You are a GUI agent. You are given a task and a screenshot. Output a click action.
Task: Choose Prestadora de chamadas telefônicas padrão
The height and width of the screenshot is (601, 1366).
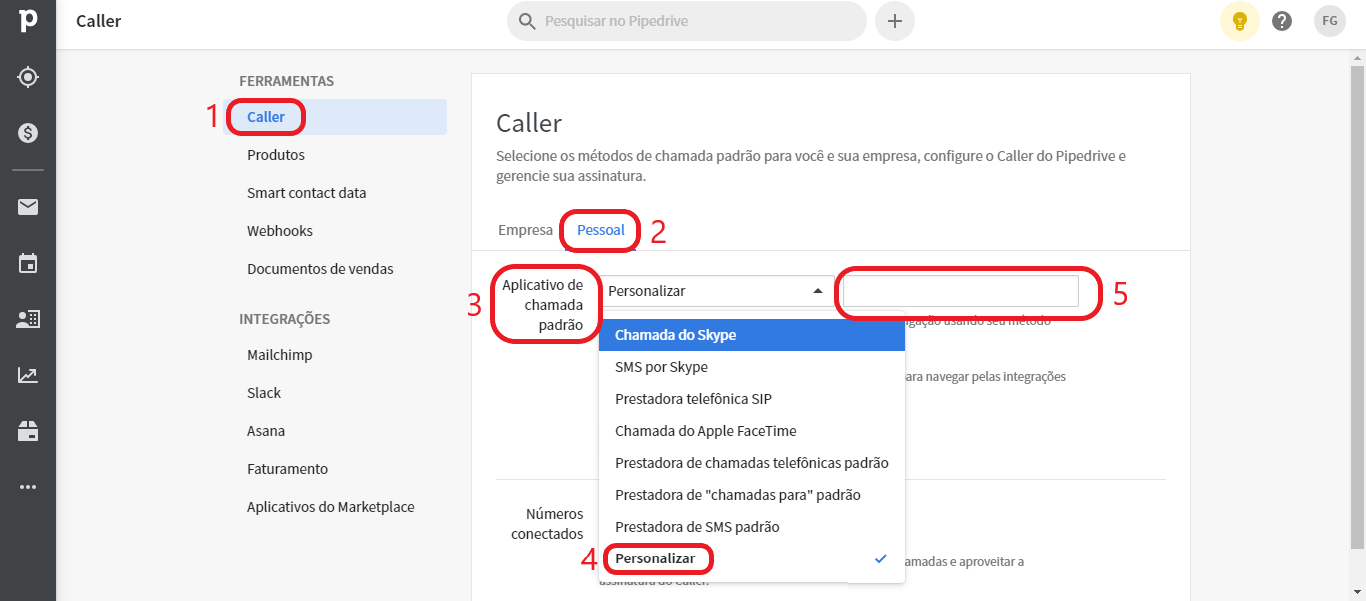coord(752,463)
